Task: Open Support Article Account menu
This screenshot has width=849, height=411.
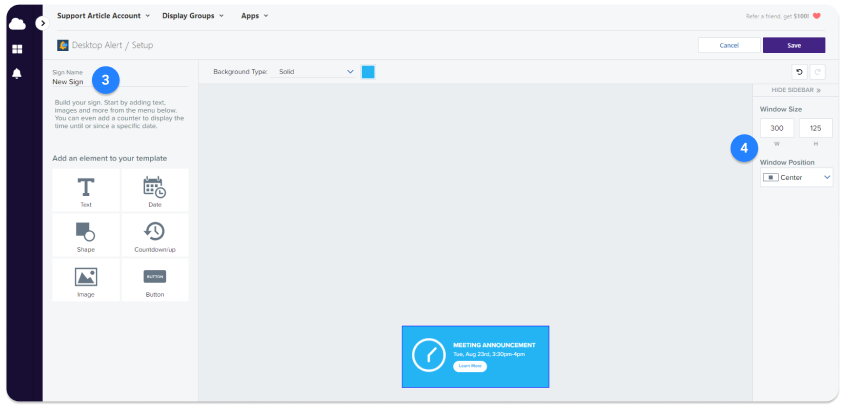Action: pos(103,16)
